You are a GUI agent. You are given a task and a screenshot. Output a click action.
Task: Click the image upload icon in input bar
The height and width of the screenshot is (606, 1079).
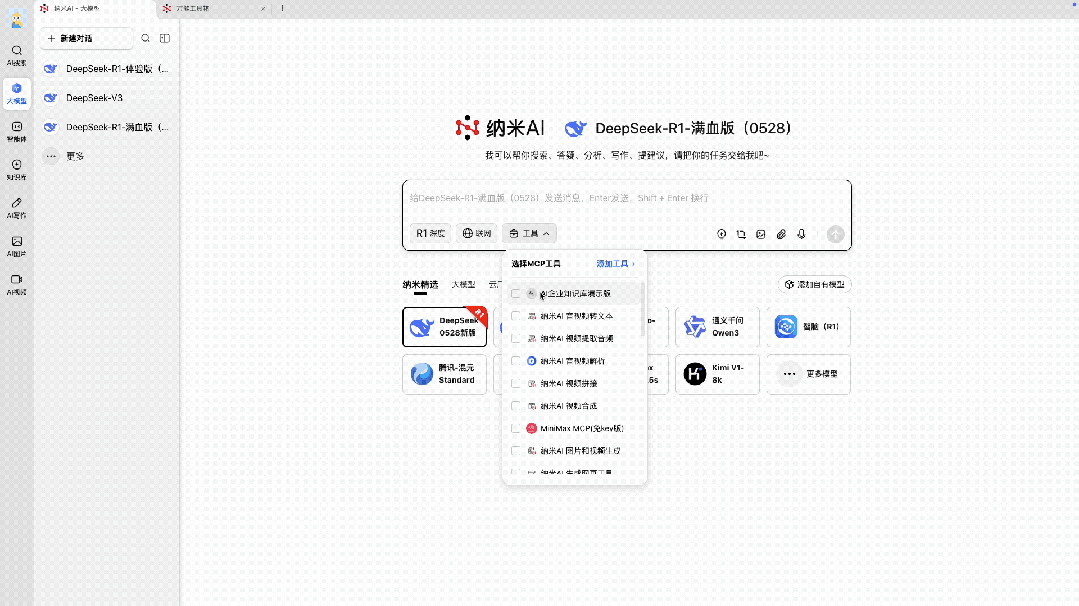point(760,234)
